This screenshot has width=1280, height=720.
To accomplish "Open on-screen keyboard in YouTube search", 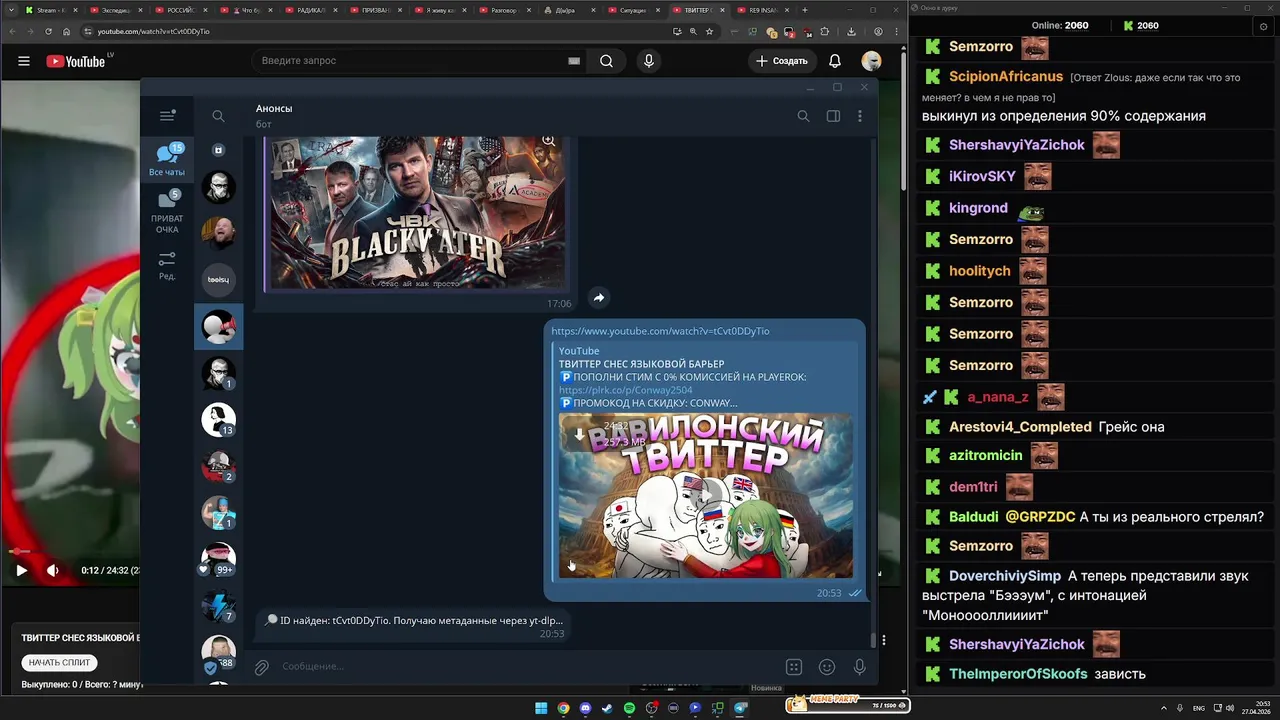I will (x=574, y=61).
